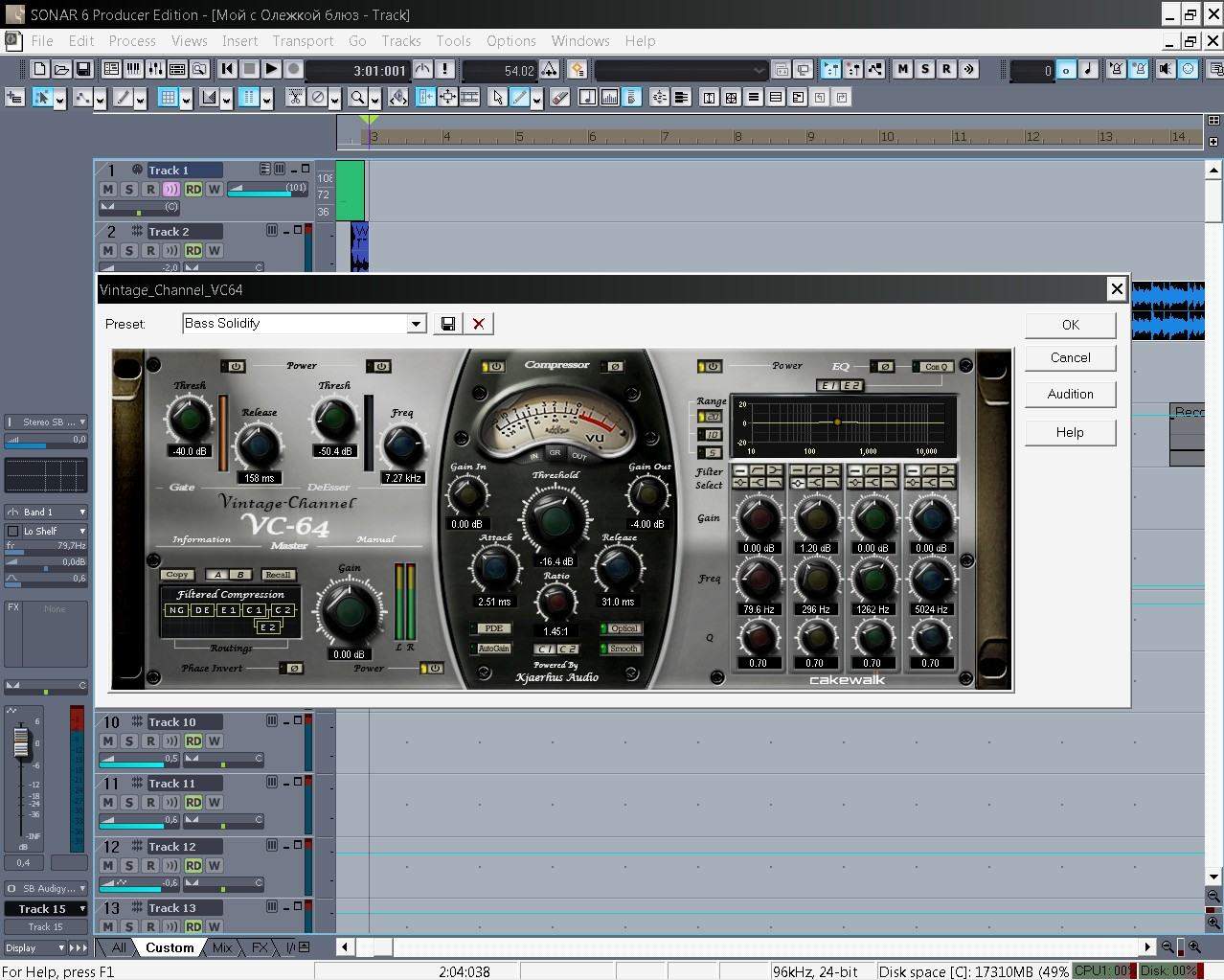Open the Preset dropdown Bass Solidify

pos(416,324)
